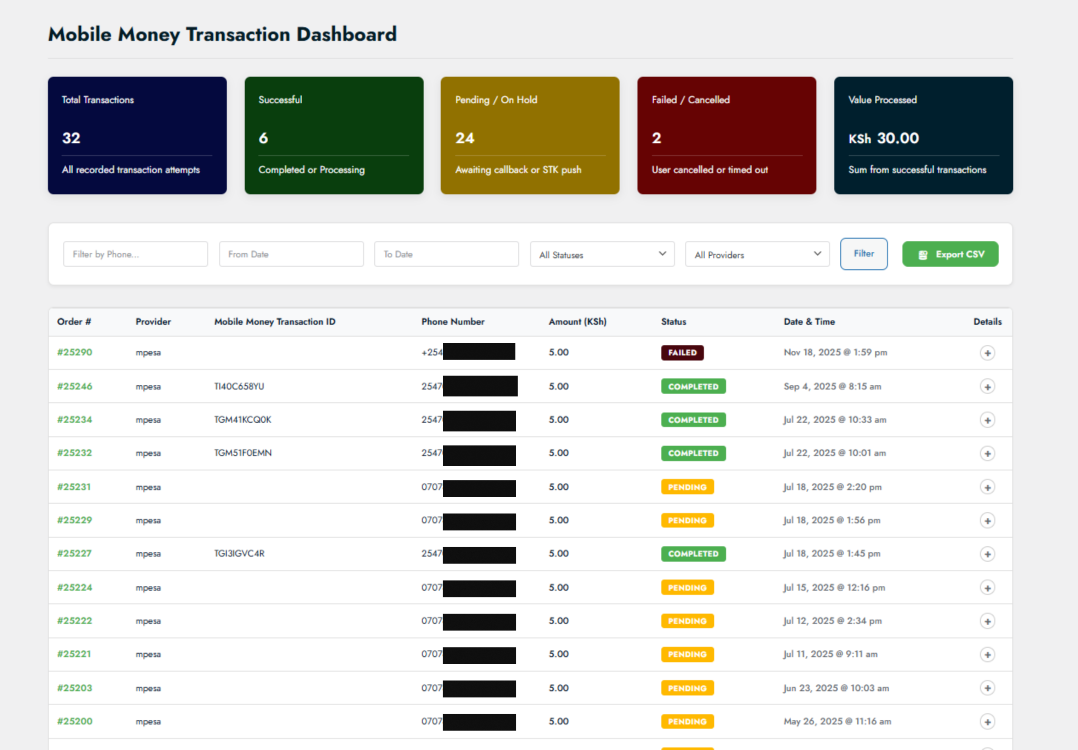Export transactions with Export CSV button
This screenshot has width=1078, height=750.
click(950, 254)
